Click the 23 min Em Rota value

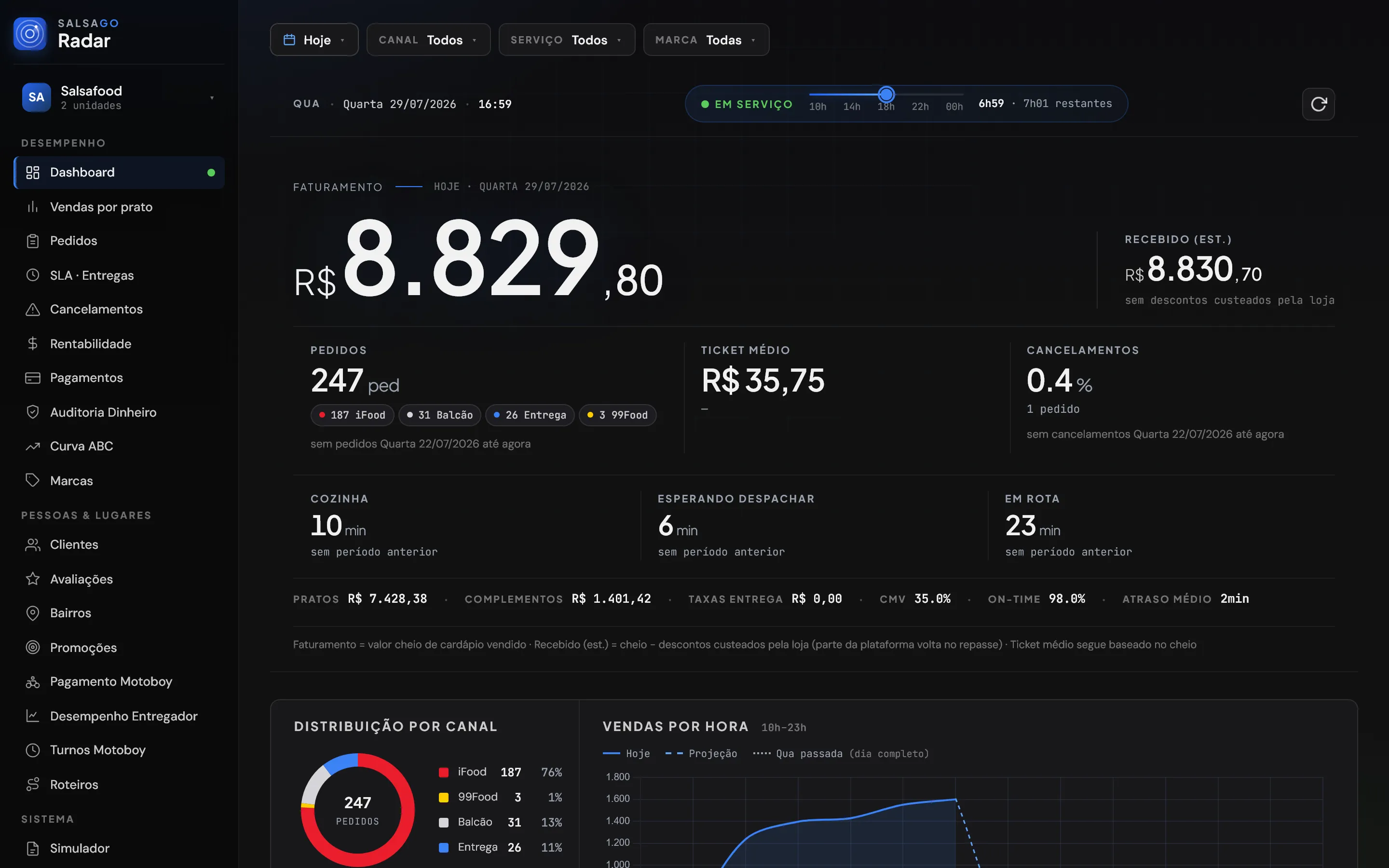click(1033, 526)
